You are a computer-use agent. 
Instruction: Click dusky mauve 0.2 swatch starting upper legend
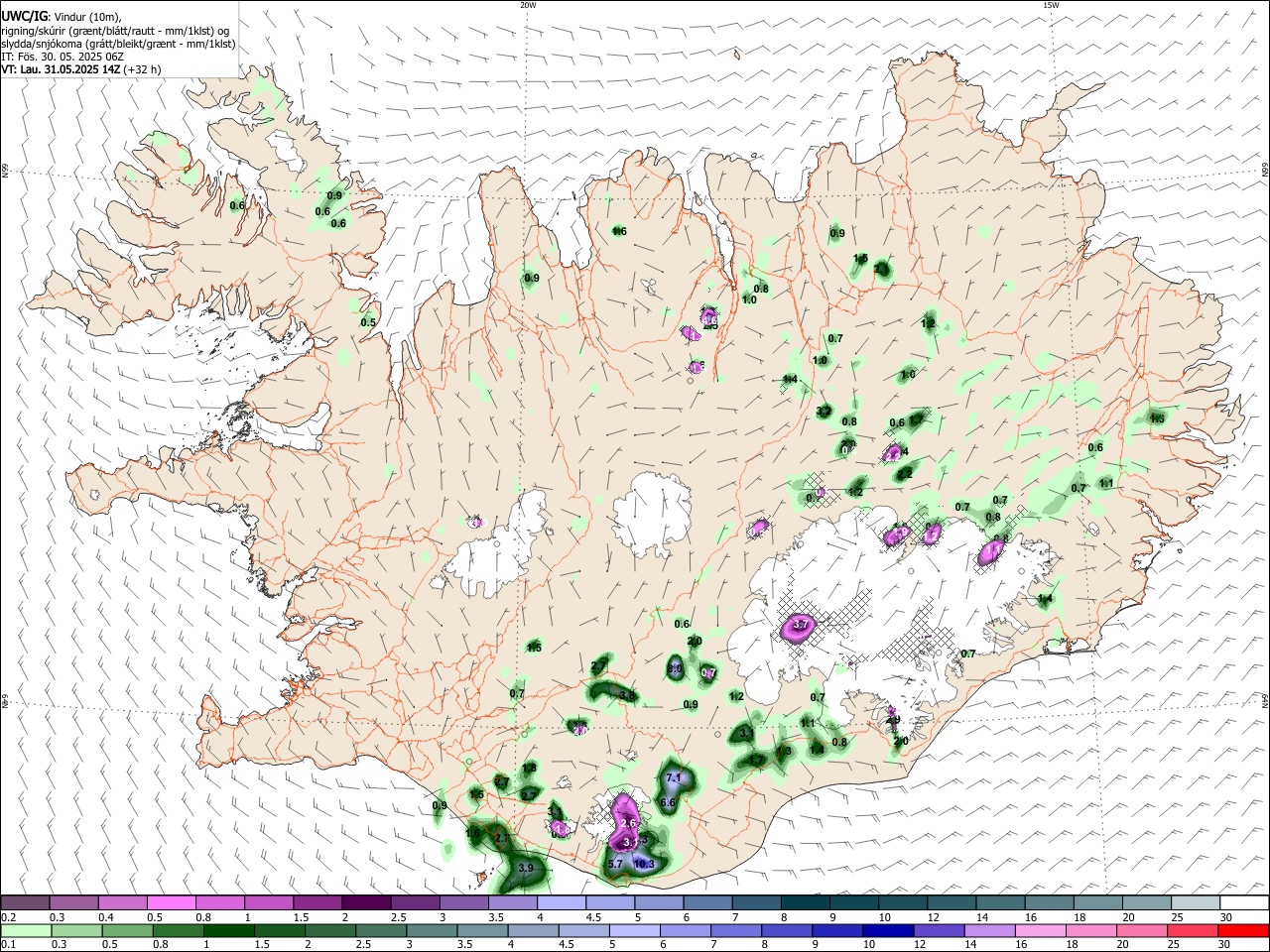25,902
